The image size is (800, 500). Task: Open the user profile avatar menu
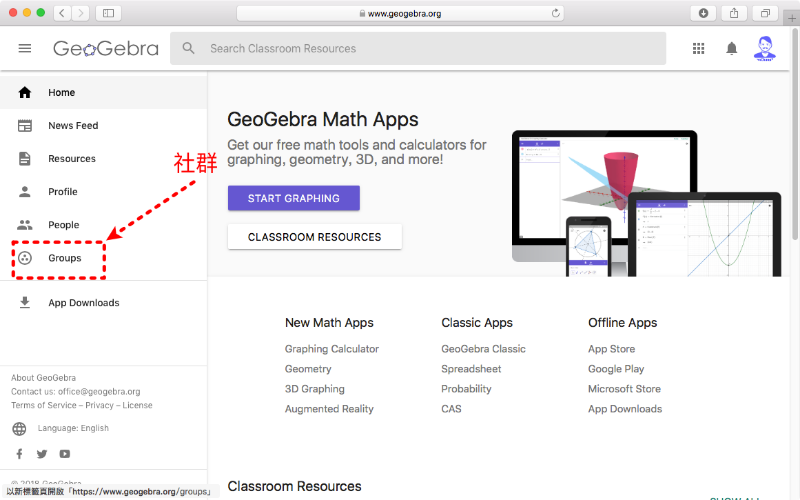[764, 48]
